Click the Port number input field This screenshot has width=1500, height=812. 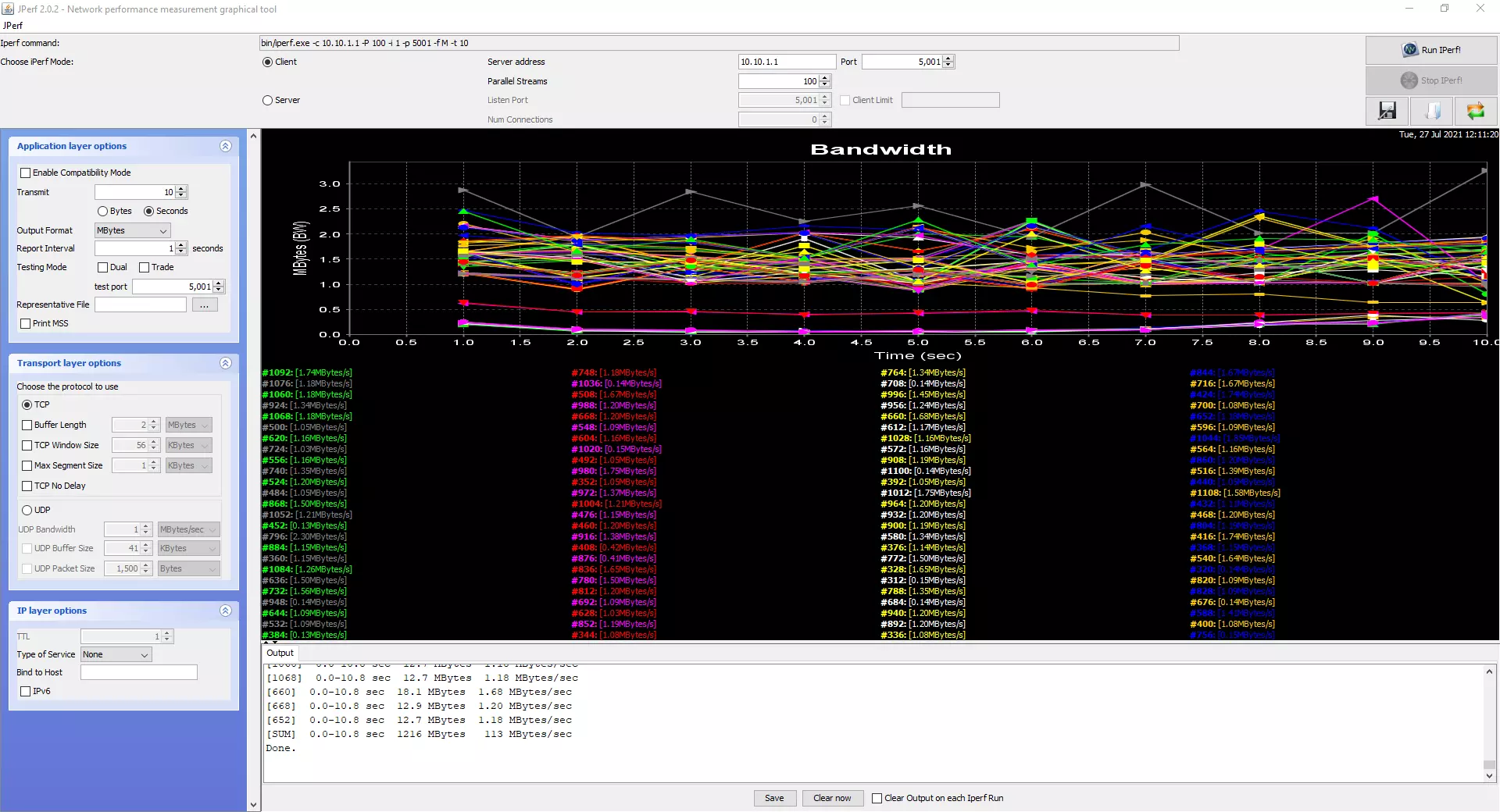click(x=902, y=62)
